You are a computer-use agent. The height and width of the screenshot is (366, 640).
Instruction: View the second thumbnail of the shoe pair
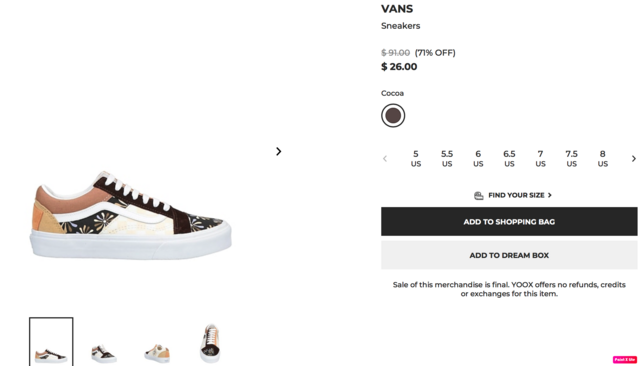click(104, 353)
